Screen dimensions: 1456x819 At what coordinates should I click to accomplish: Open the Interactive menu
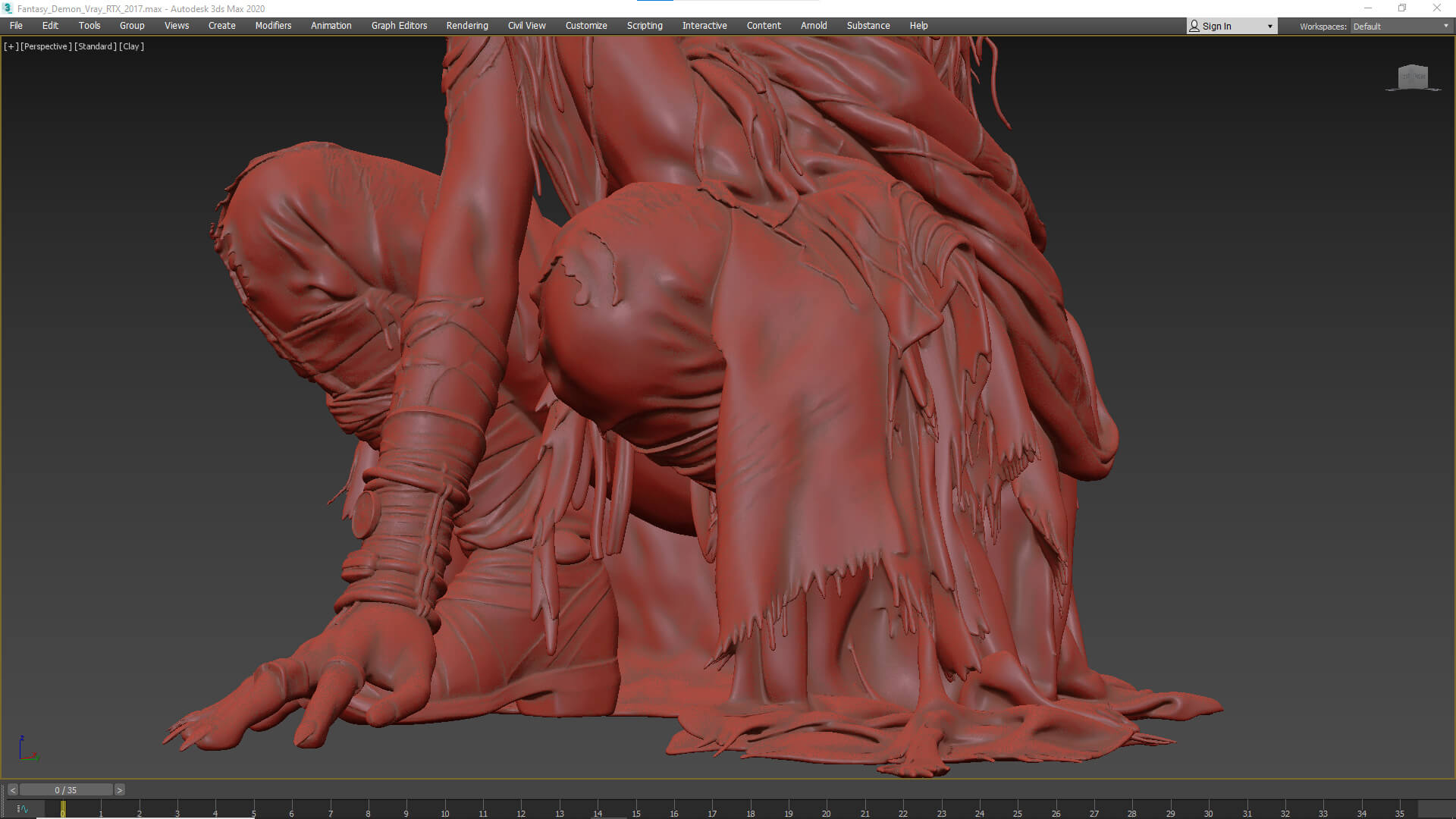(x=704, y=25)
